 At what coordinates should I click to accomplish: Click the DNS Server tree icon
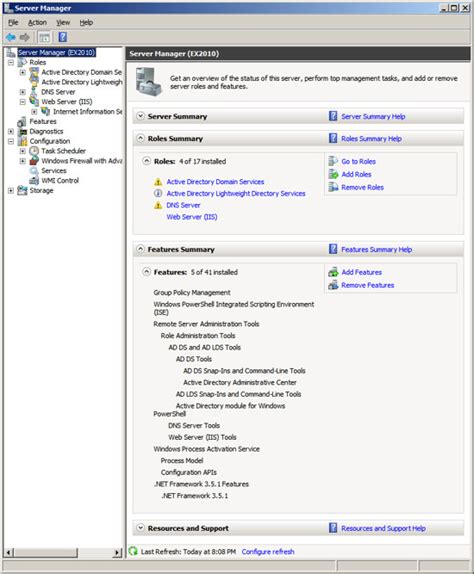tap(34, 92)
